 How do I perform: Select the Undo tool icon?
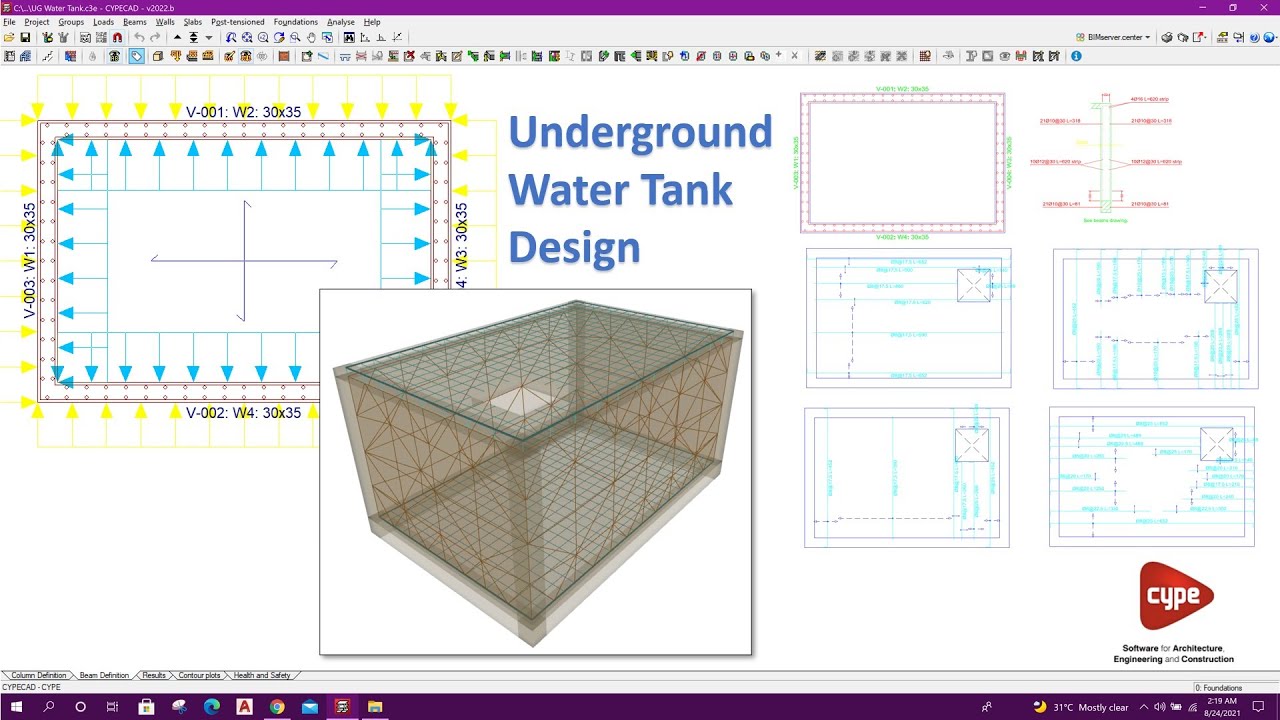139,37
